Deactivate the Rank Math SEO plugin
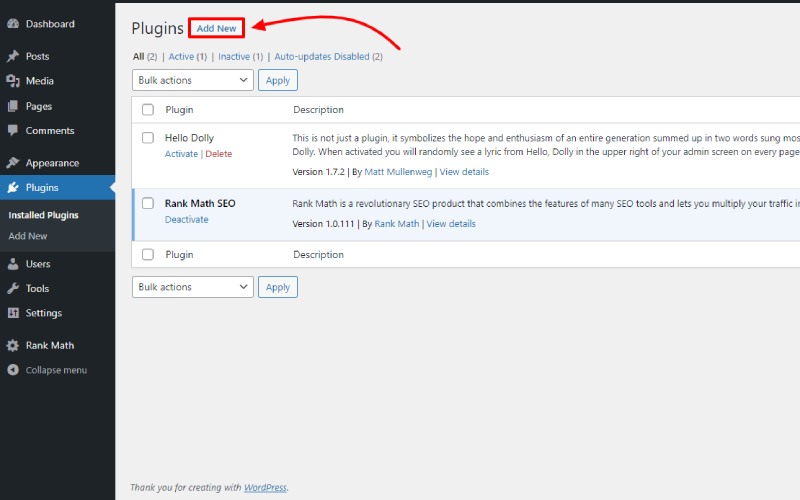Image resolution: width=800 pixels, height=500 pixels. tap(186, 219)
